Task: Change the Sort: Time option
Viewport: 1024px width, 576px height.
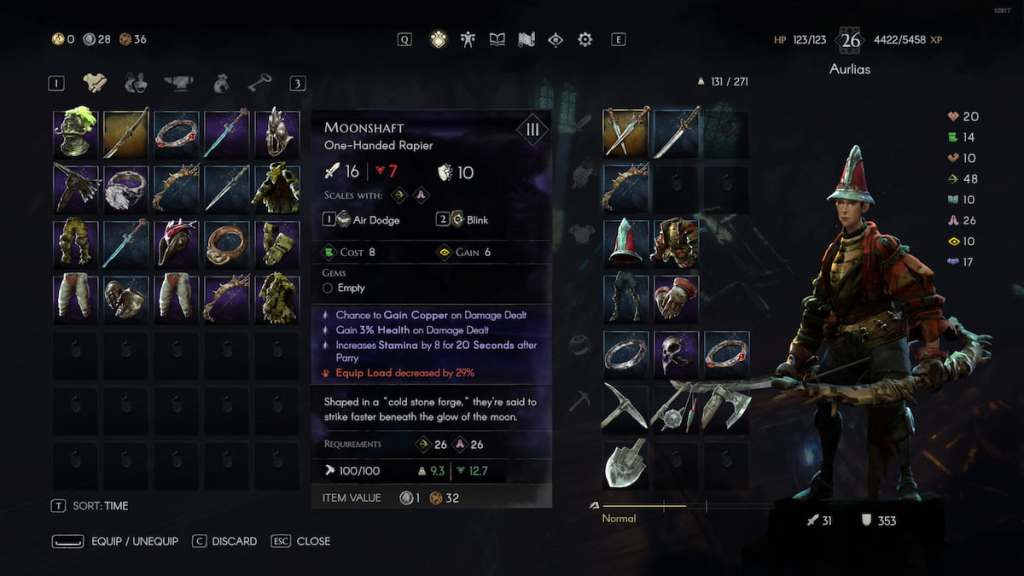Action: [x=89, y=506]
